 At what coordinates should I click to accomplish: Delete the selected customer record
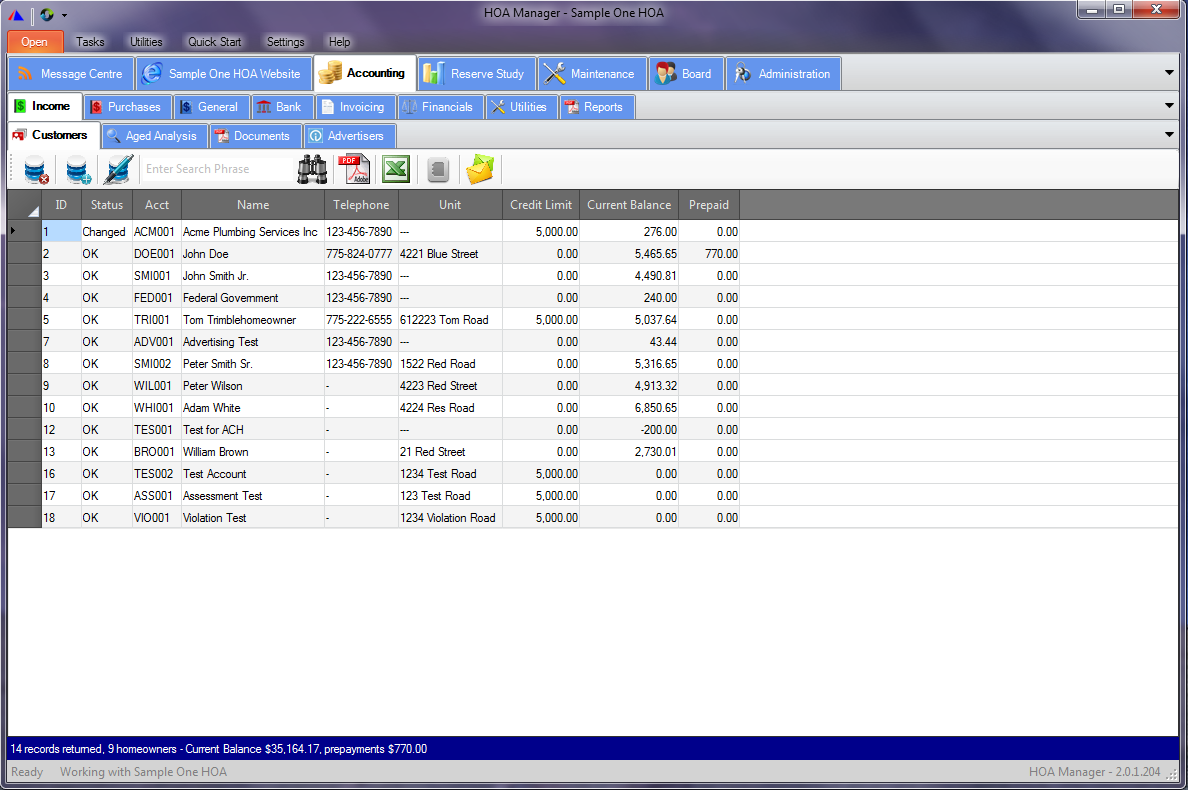(x=35, y=169)
